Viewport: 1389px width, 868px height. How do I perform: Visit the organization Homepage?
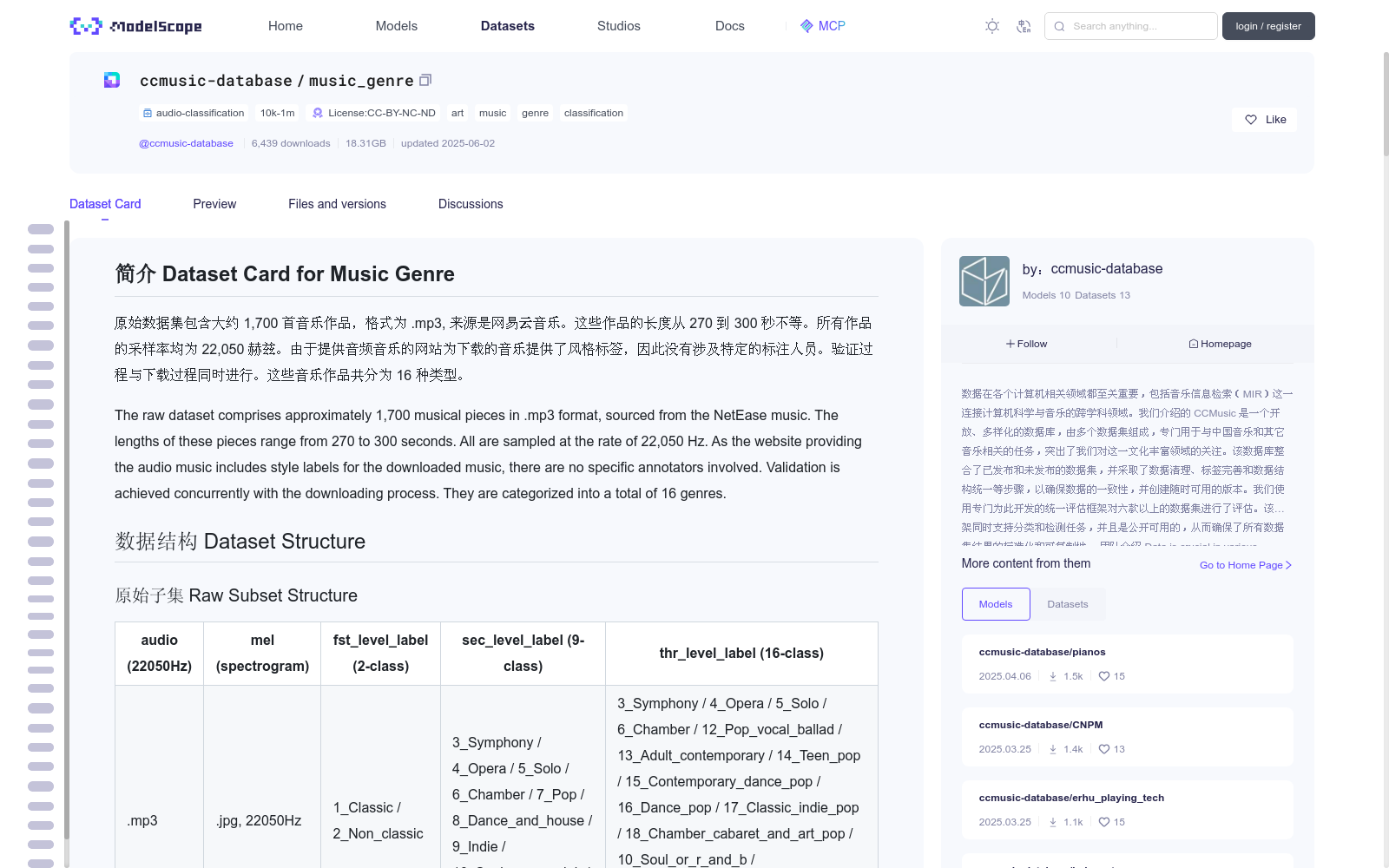(x=1221, y=344)
